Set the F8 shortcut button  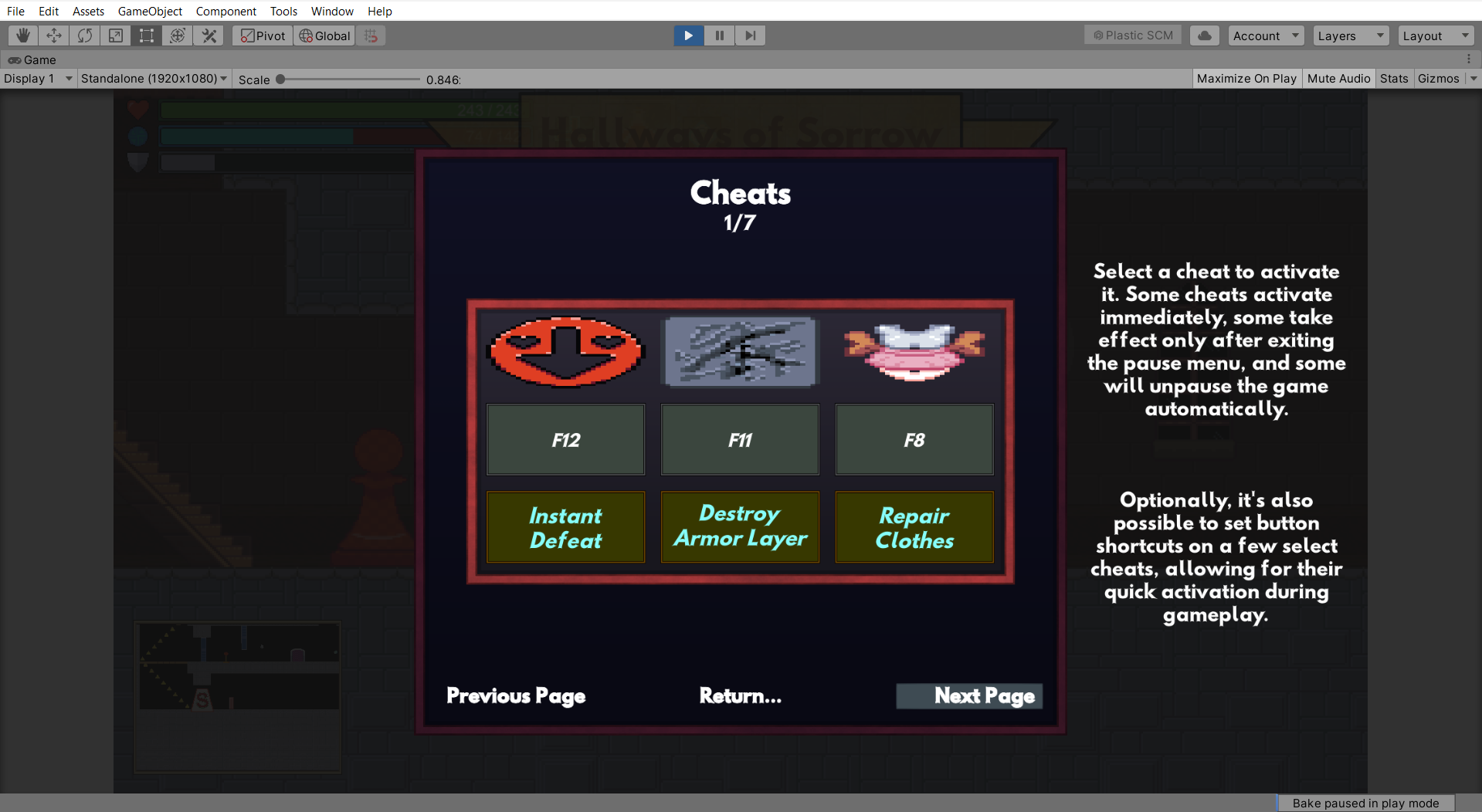coord(914,440)
